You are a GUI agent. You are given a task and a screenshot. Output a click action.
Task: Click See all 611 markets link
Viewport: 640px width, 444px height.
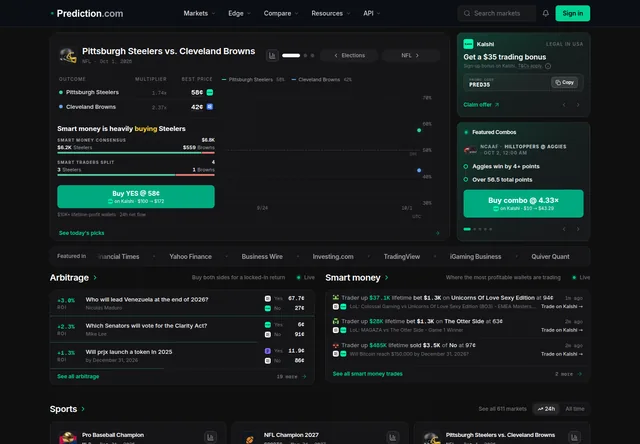[x=502, y=409]
